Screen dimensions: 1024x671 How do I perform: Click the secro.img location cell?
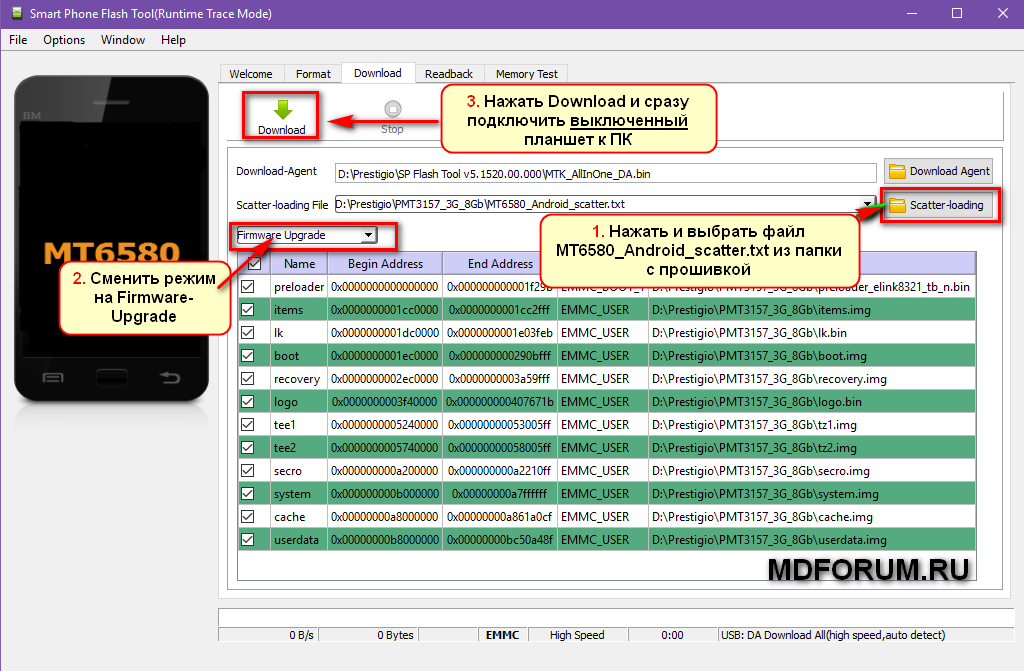[812, 470]
